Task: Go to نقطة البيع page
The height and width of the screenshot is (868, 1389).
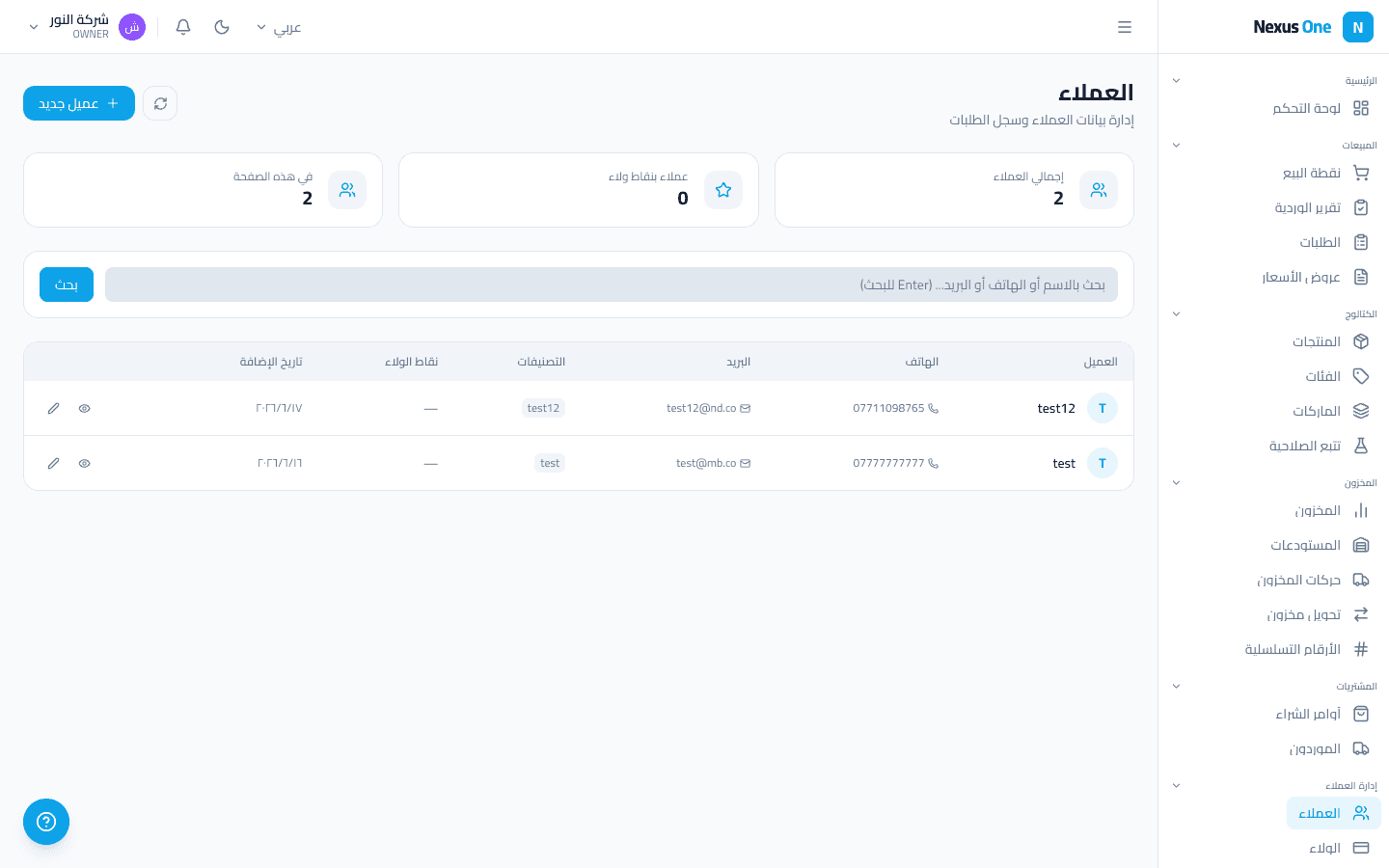Action: coord(1325,173)
